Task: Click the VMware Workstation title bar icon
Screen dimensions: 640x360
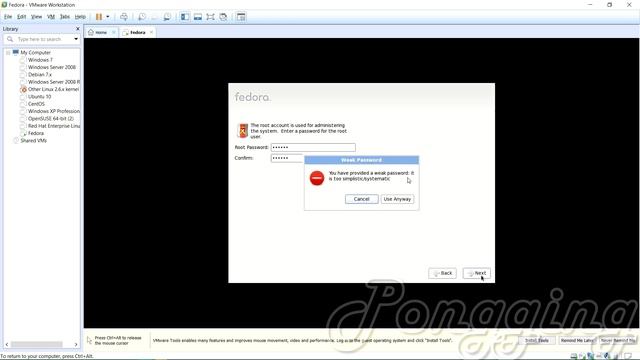Action: click(4, 4)
